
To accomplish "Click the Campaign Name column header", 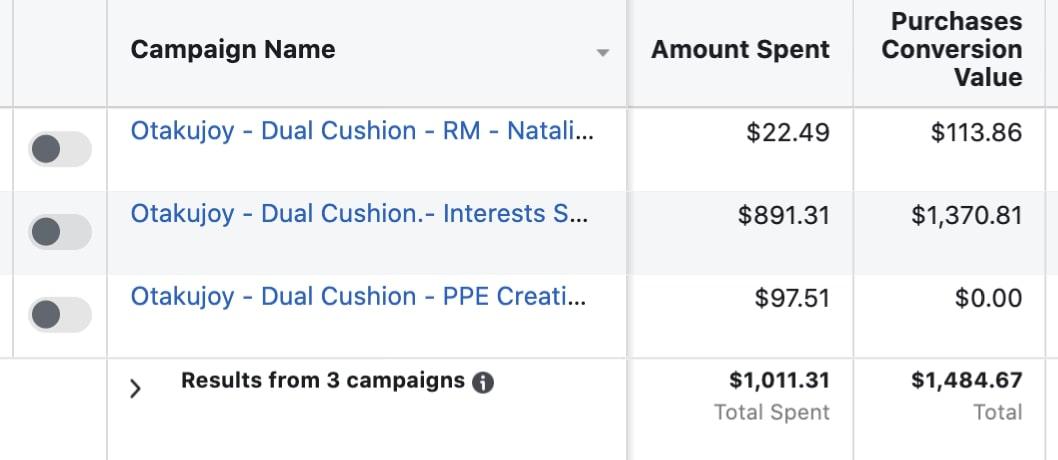I will [233, 49].
